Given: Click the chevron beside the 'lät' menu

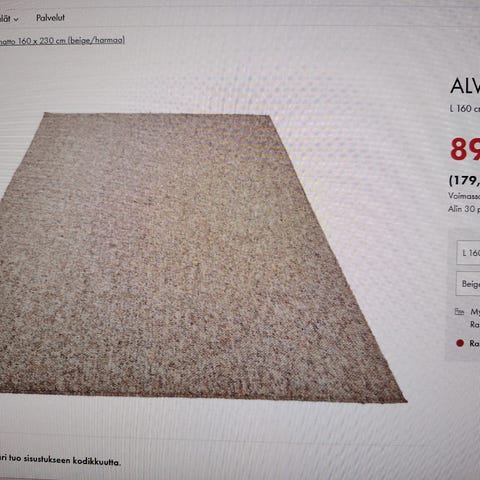Looking at the screenshot, I should click(16, 20).
